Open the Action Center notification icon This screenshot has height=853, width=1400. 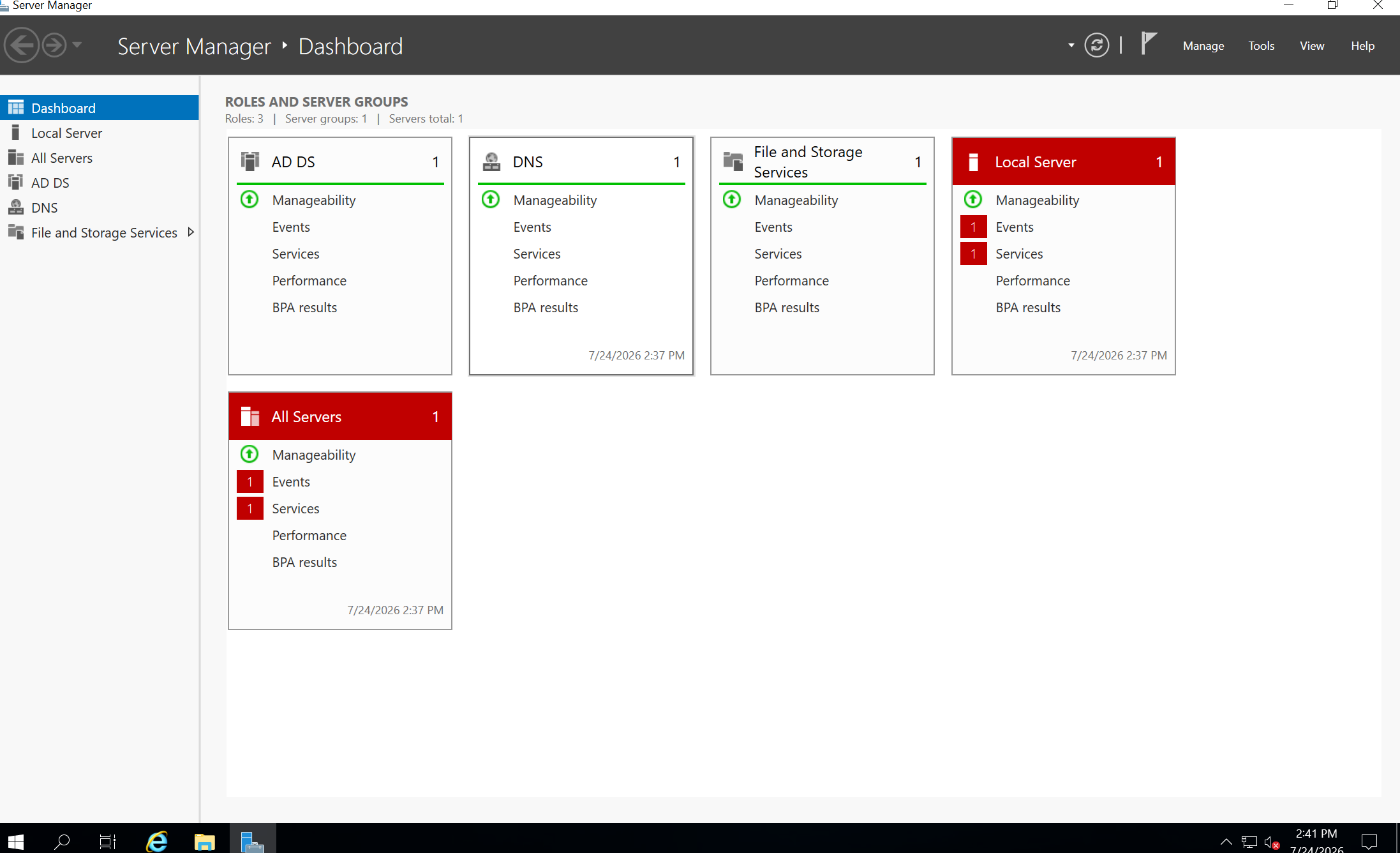click(1369, 842)
